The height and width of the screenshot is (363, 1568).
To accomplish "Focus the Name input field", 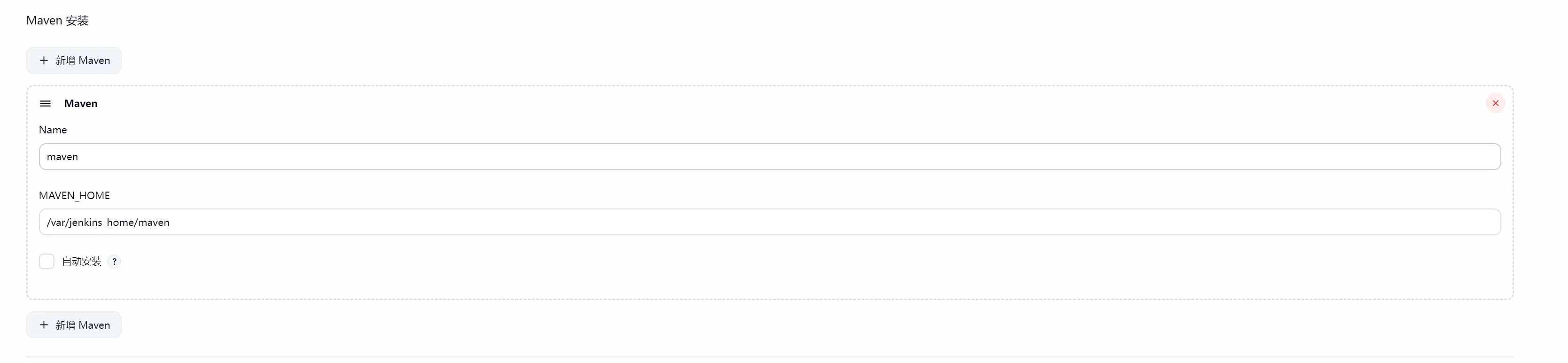I will pos(769,156).
